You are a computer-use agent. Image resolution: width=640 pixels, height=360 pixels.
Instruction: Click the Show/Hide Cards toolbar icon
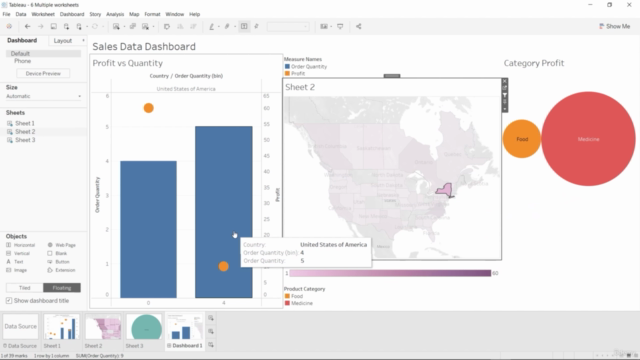(324, 27)
